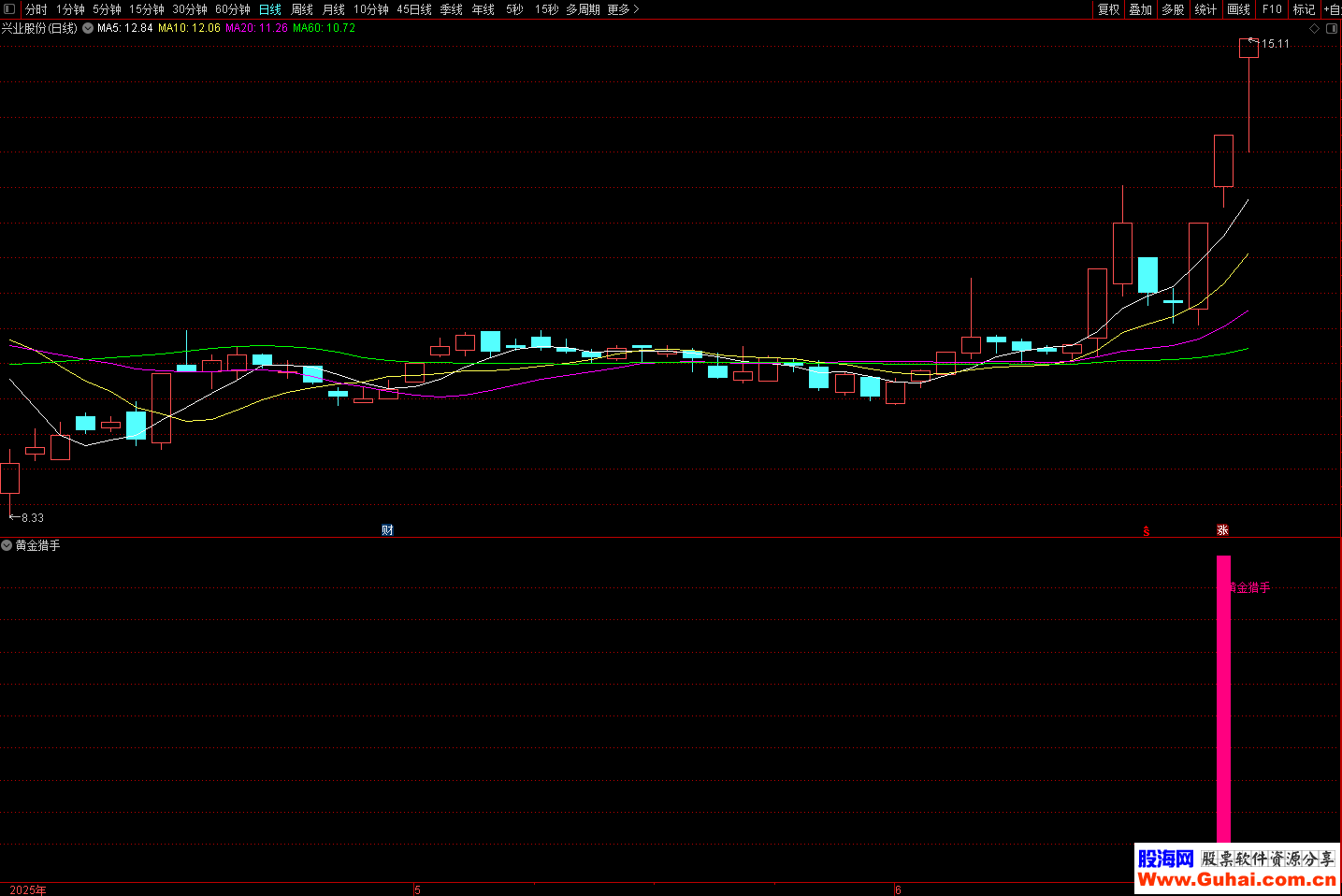Viewport: 1342px width, 896px height.
Task: Click the month 5 time axis marker
Action: [x=418, y=889]
